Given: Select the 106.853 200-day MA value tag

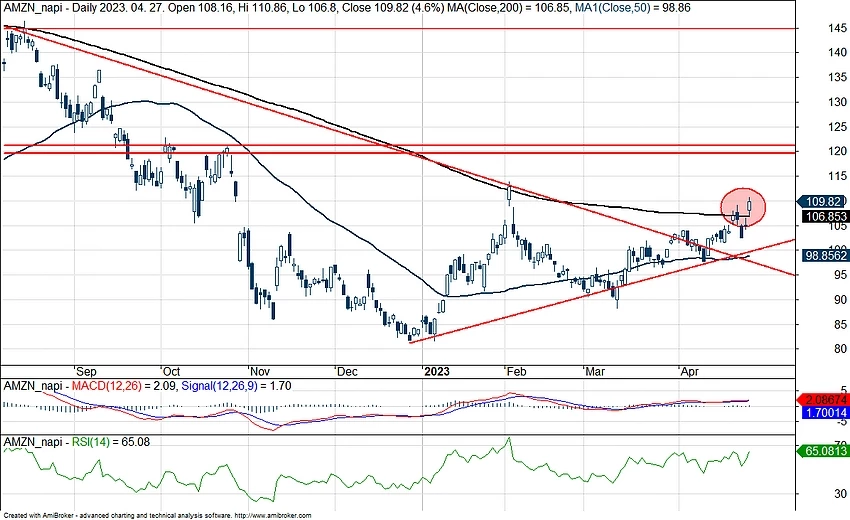Looking at the screenshot, I should click(823, 215).
